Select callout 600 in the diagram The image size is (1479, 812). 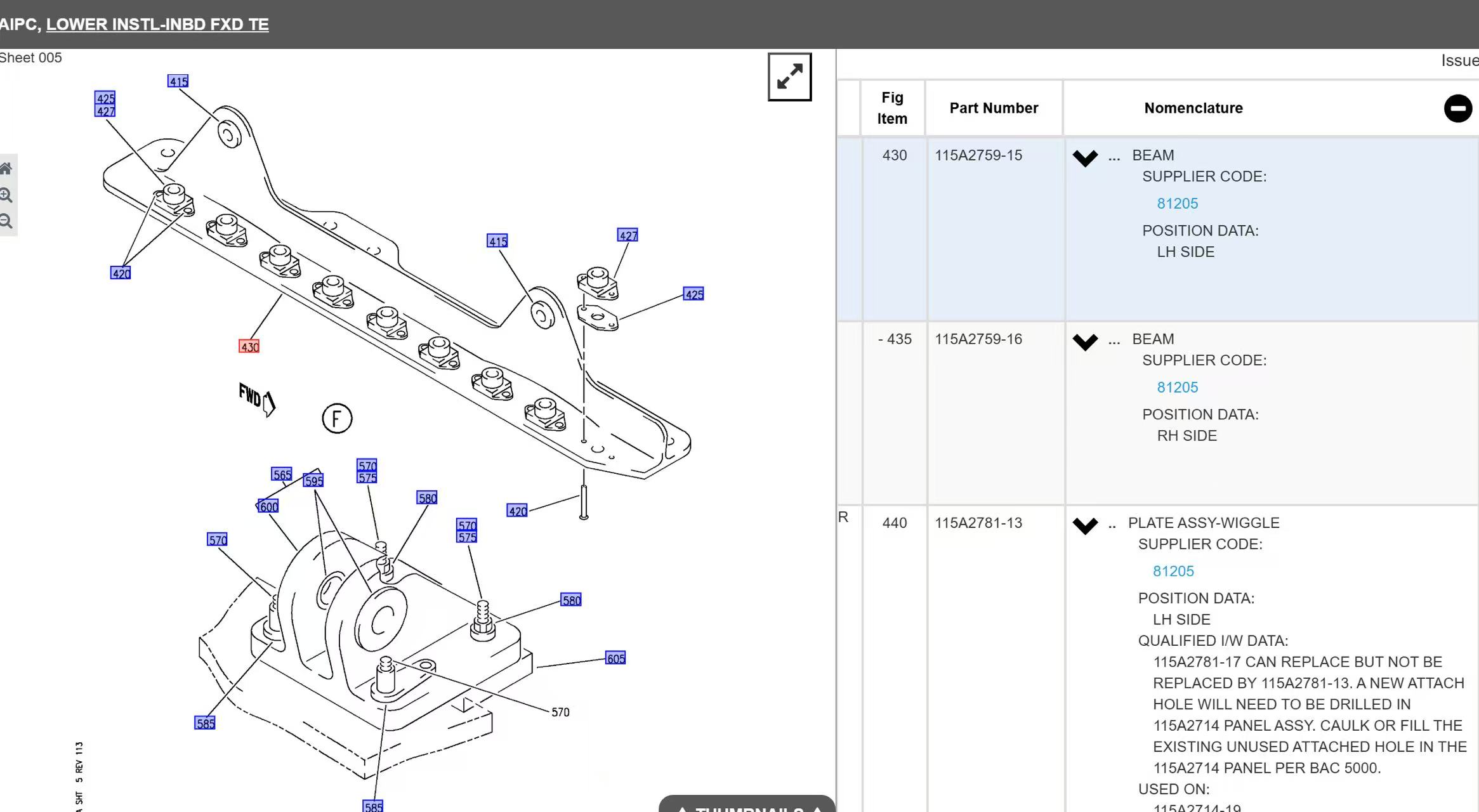(x=268, y=506)
